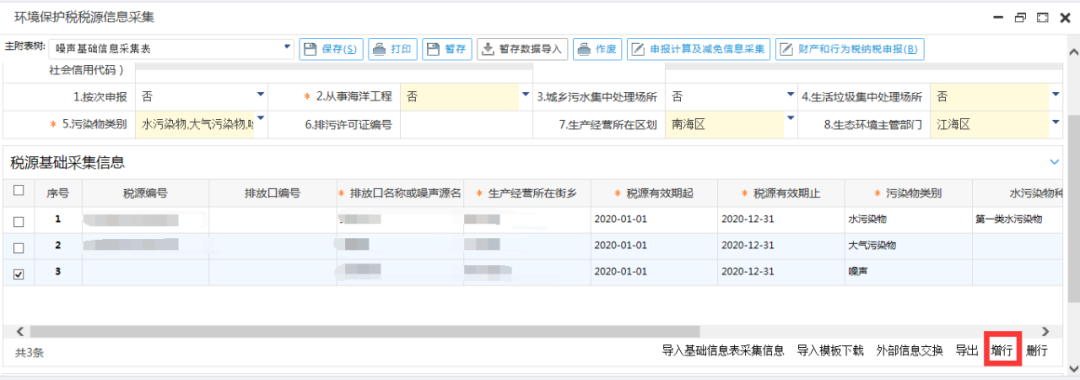This screenshot has height=380, width=1080.
Task: Click the 污染物类别 column header
Action: pyautogui.click(x=908, y=193)
